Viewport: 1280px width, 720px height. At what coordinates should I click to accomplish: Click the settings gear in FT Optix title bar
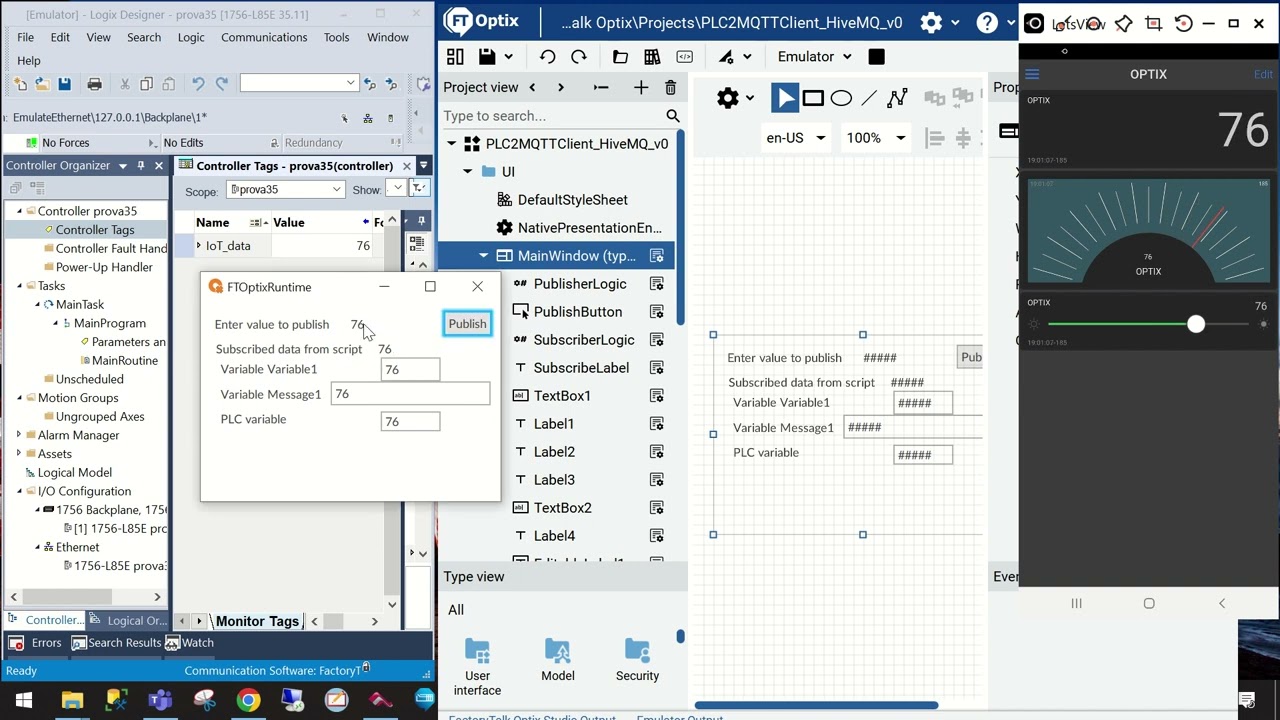(931, 22)
